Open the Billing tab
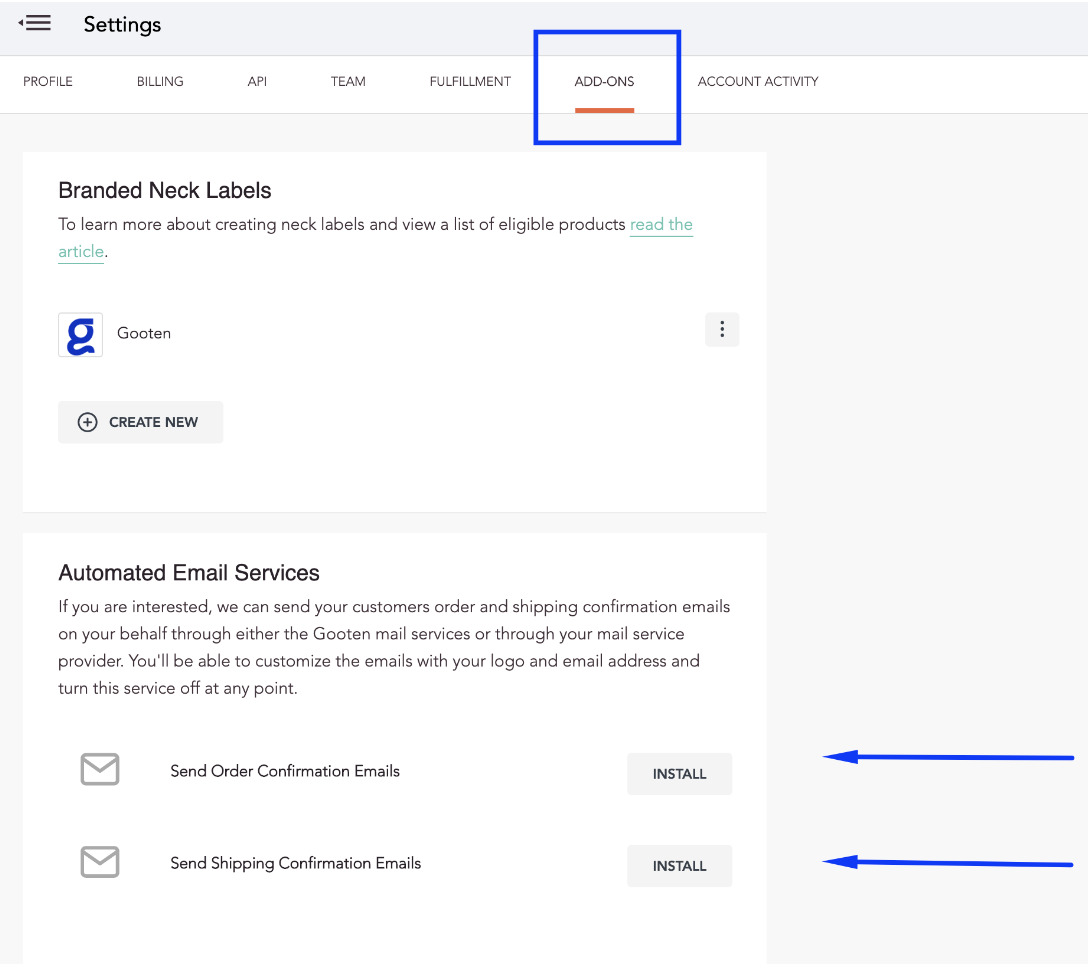Viewport: 1088px width, 964px height. pos(160,81)
